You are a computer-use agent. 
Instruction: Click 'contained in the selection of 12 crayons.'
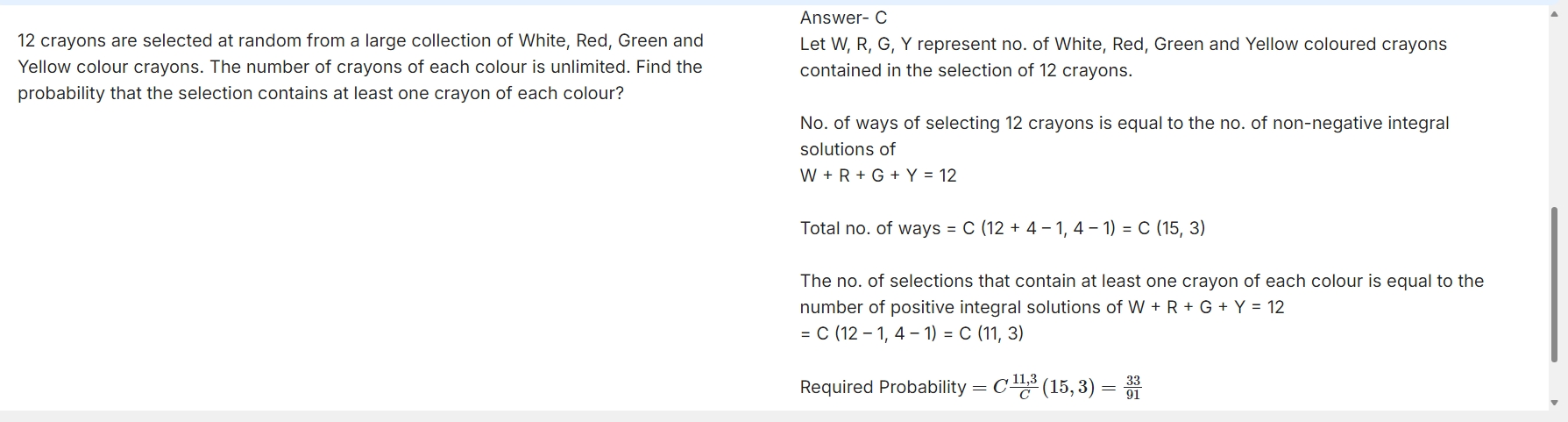pyautogui.click(x=966, y=70)
